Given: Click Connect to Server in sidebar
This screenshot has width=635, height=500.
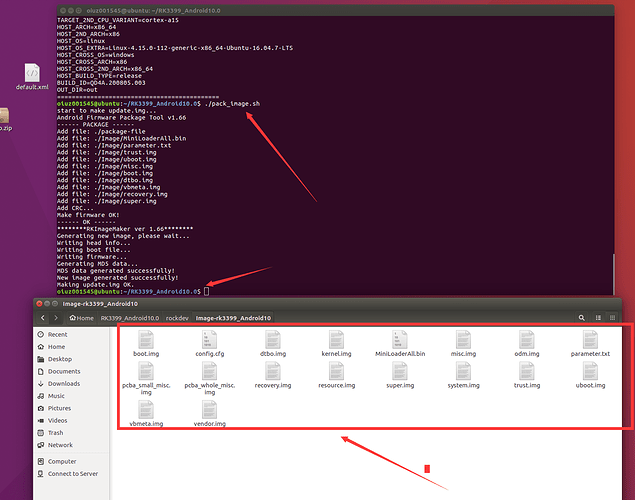Looking at the screenshot, I should pyautogui.click(x=74, y=473).
